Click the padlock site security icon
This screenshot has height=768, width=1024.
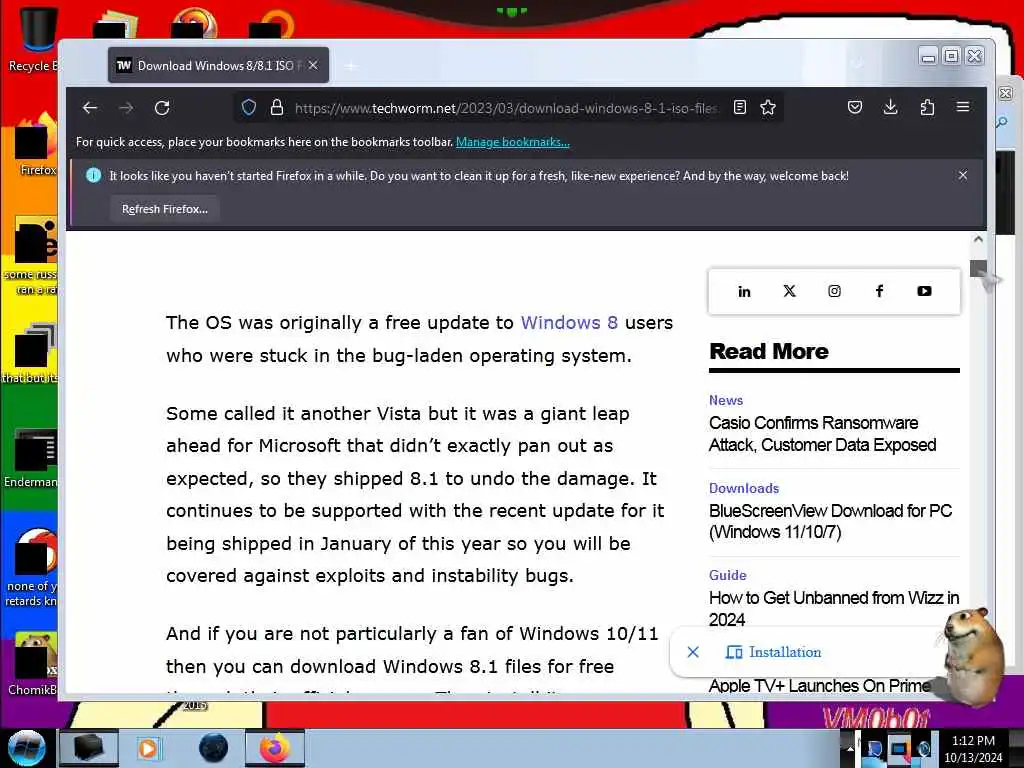[277, 107]
